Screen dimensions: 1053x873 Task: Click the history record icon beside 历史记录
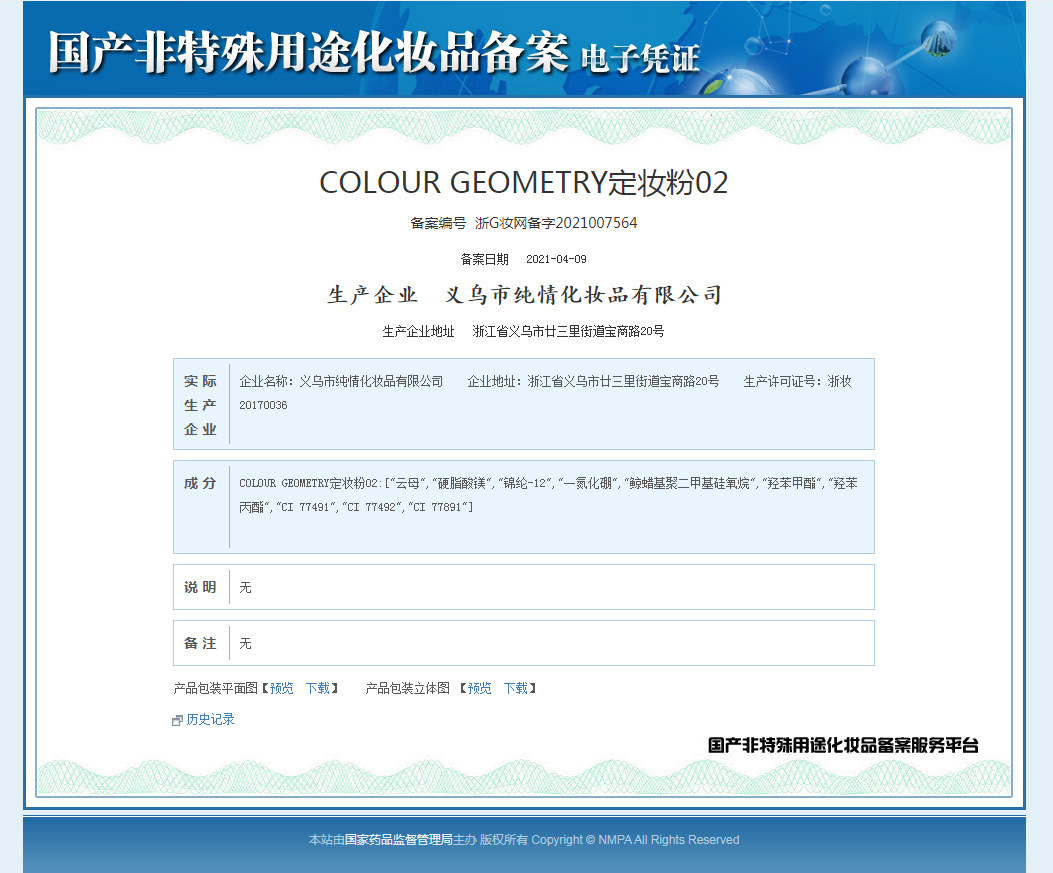[x=177, y=721]
